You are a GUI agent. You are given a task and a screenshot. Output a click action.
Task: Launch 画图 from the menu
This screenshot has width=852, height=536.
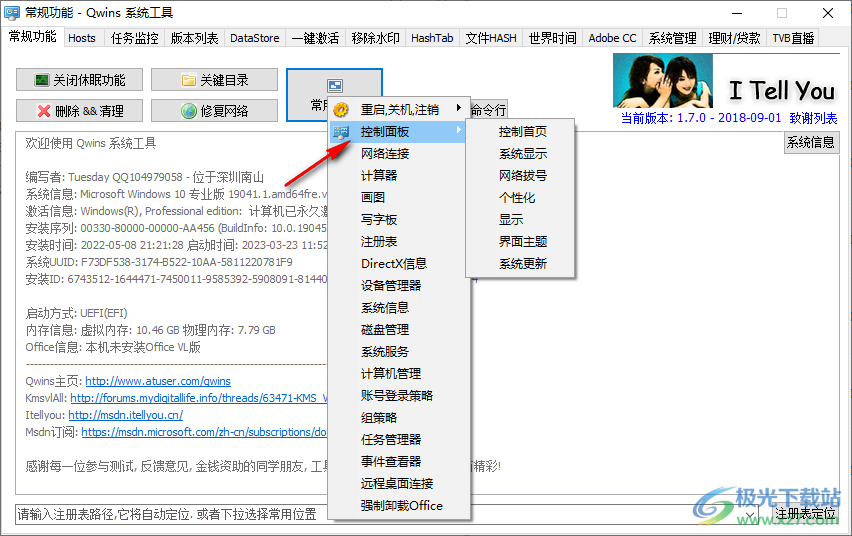tap(399, 197)
